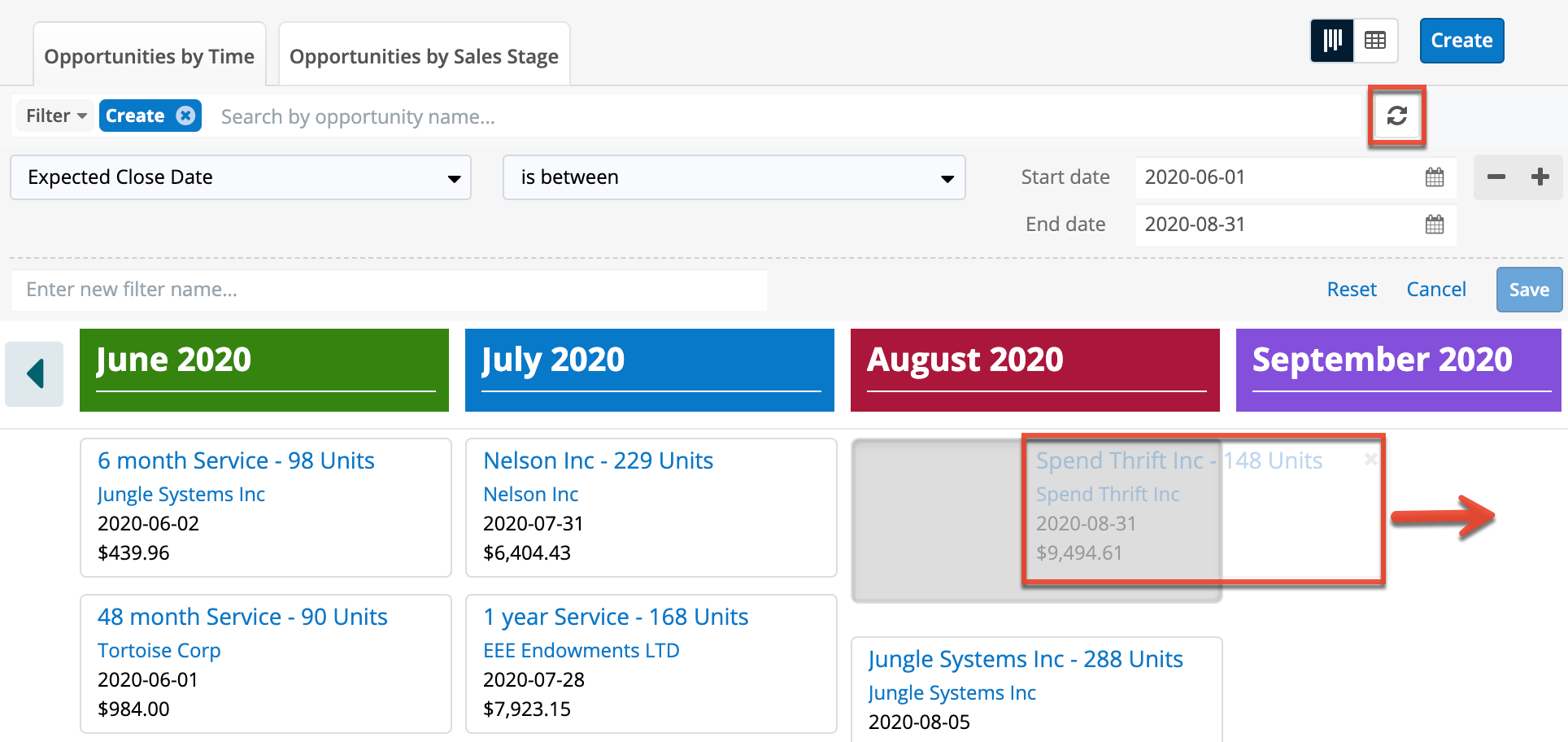This screenshot has height=742, width=1568.
Task: Click the Reset filter link
Action: pyautogui.click(x=1351, y=290)
